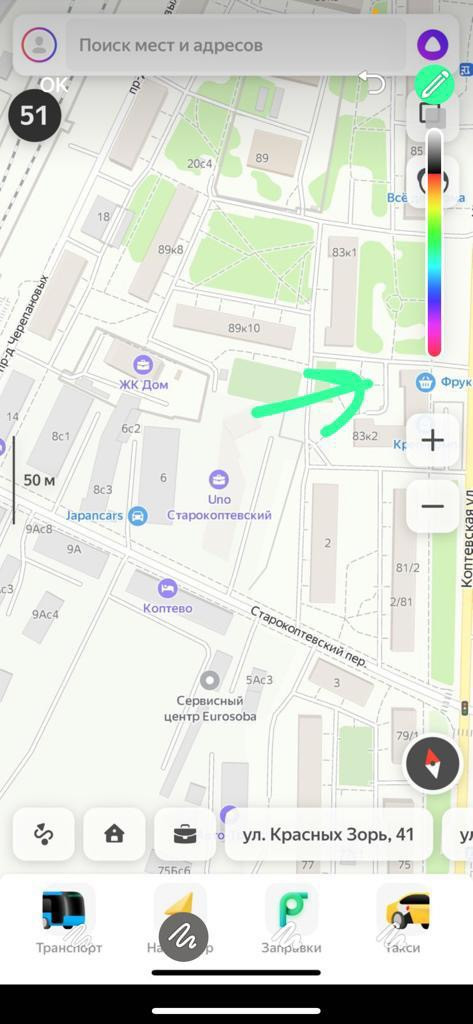Tap the undo arrow icon
This screenshot has width=473, height=1024.
(x=372, y=83)
